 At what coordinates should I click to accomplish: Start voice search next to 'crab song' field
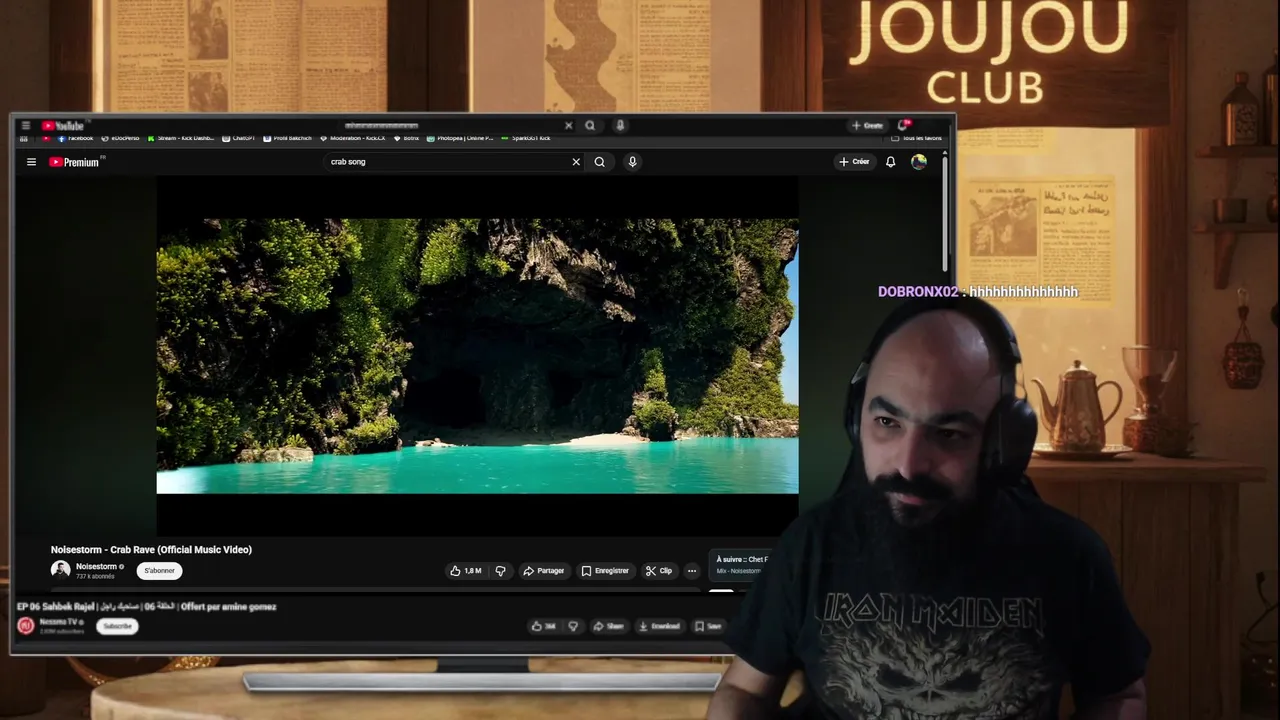632,162
